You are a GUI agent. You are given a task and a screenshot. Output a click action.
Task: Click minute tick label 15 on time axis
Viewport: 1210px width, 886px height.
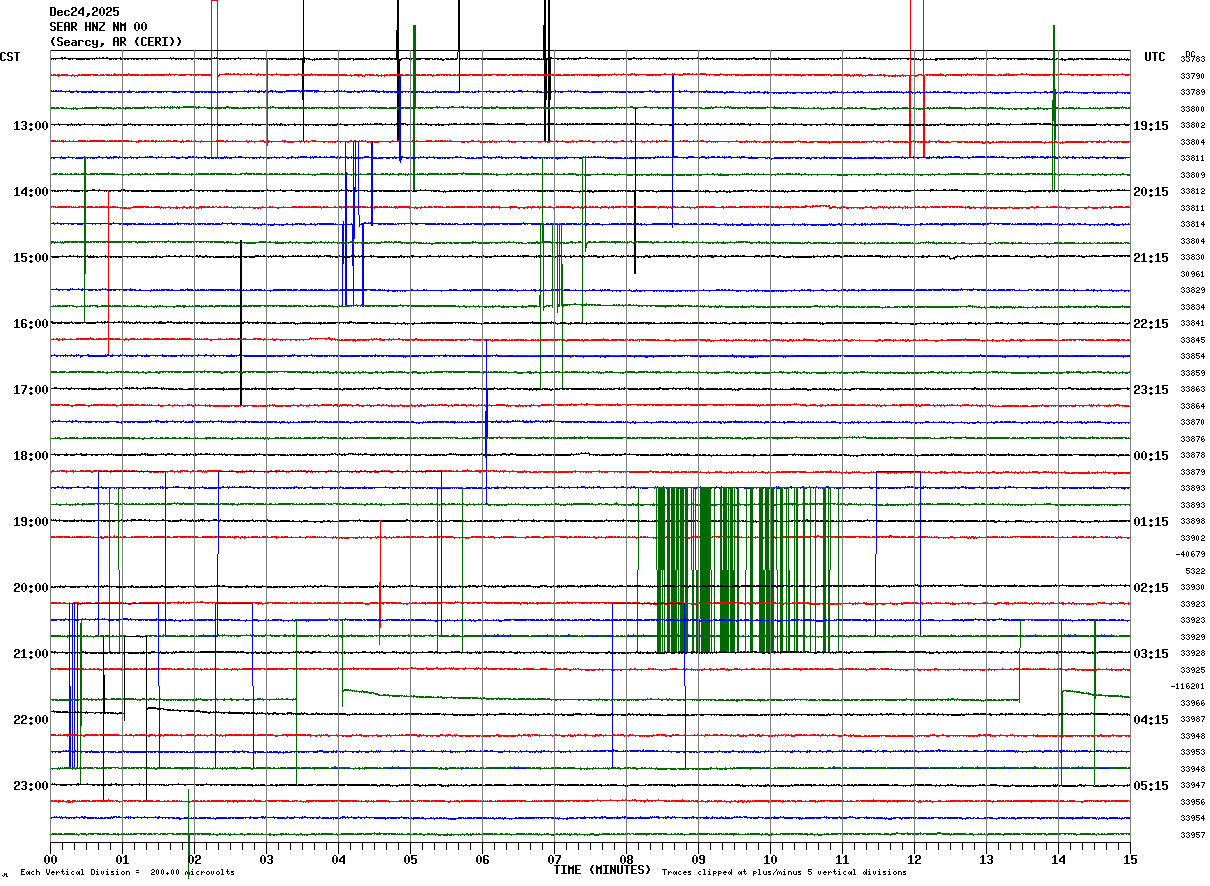pyautogui.click(x=1130, y=859)
